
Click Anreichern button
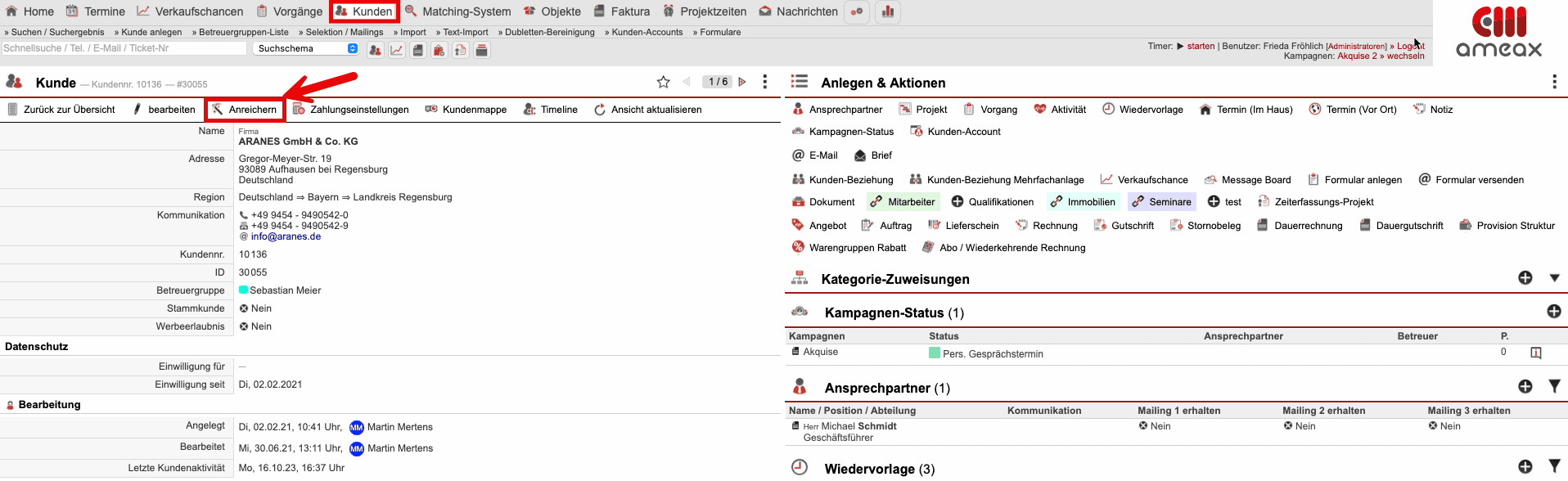[x=245, y=110]
